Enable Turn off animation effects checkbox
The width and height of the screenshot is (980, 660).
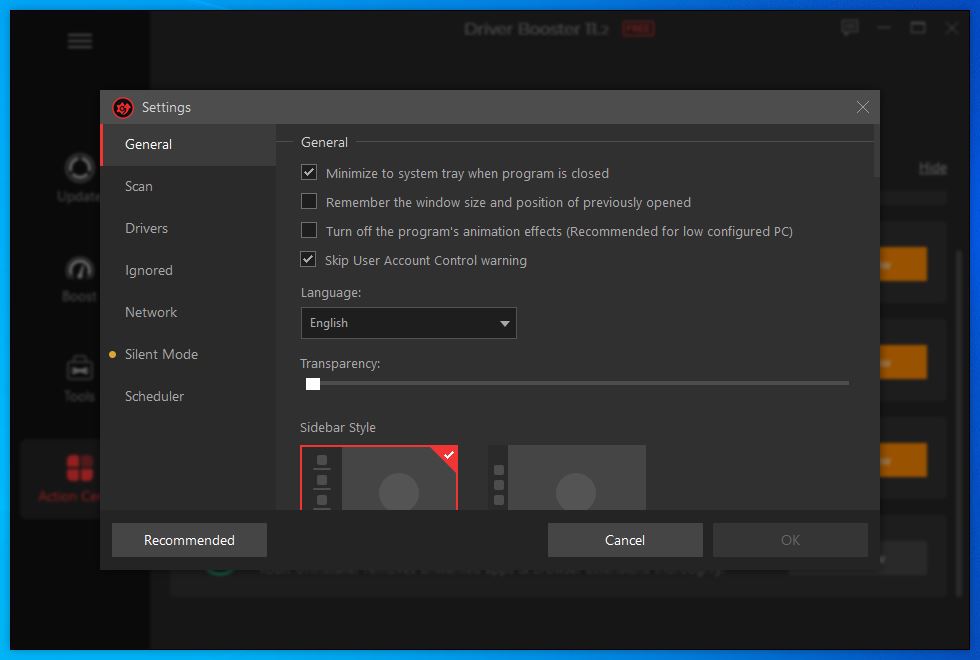point(309,230)
